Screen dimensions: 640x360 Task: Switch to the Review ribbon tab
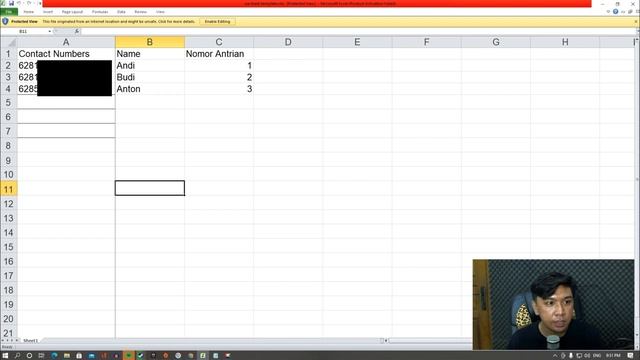(140, 12)
